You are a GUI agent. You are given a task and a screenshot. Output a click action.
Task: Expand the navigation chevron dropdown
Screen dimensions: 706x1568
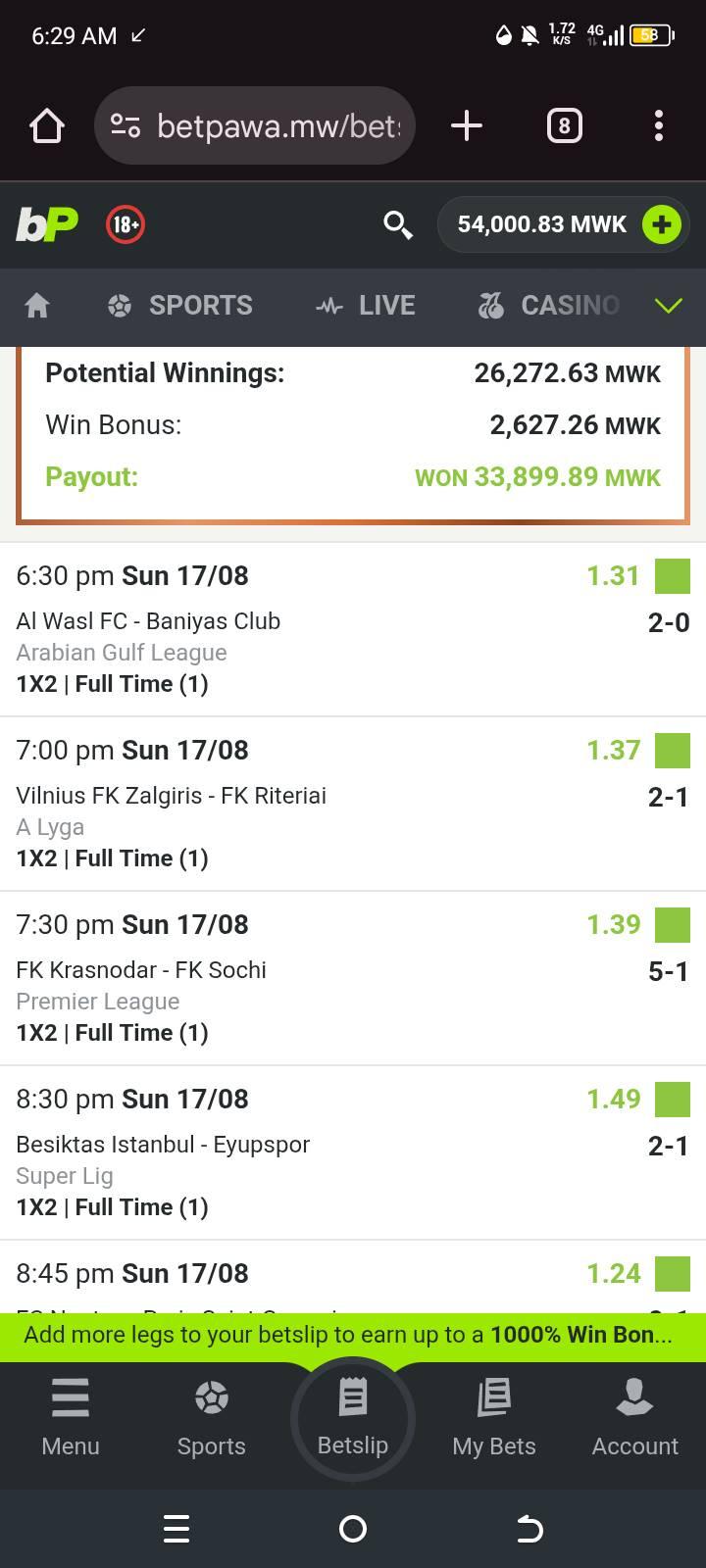point(668,306)
